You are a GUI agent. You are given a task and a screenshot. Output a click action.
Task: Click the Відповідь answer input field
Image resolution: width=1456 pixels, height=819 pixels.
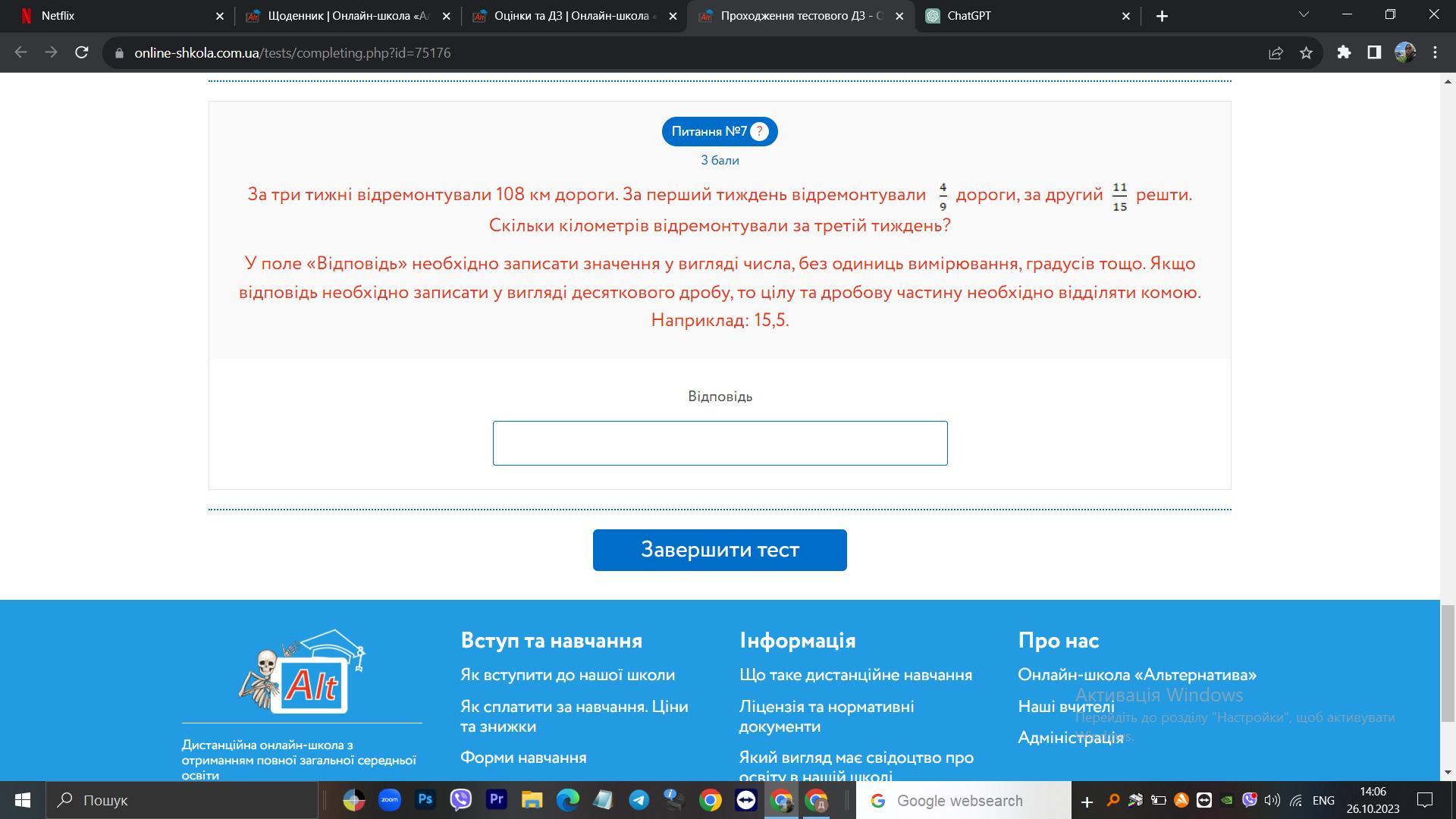[x=719, y=443]
